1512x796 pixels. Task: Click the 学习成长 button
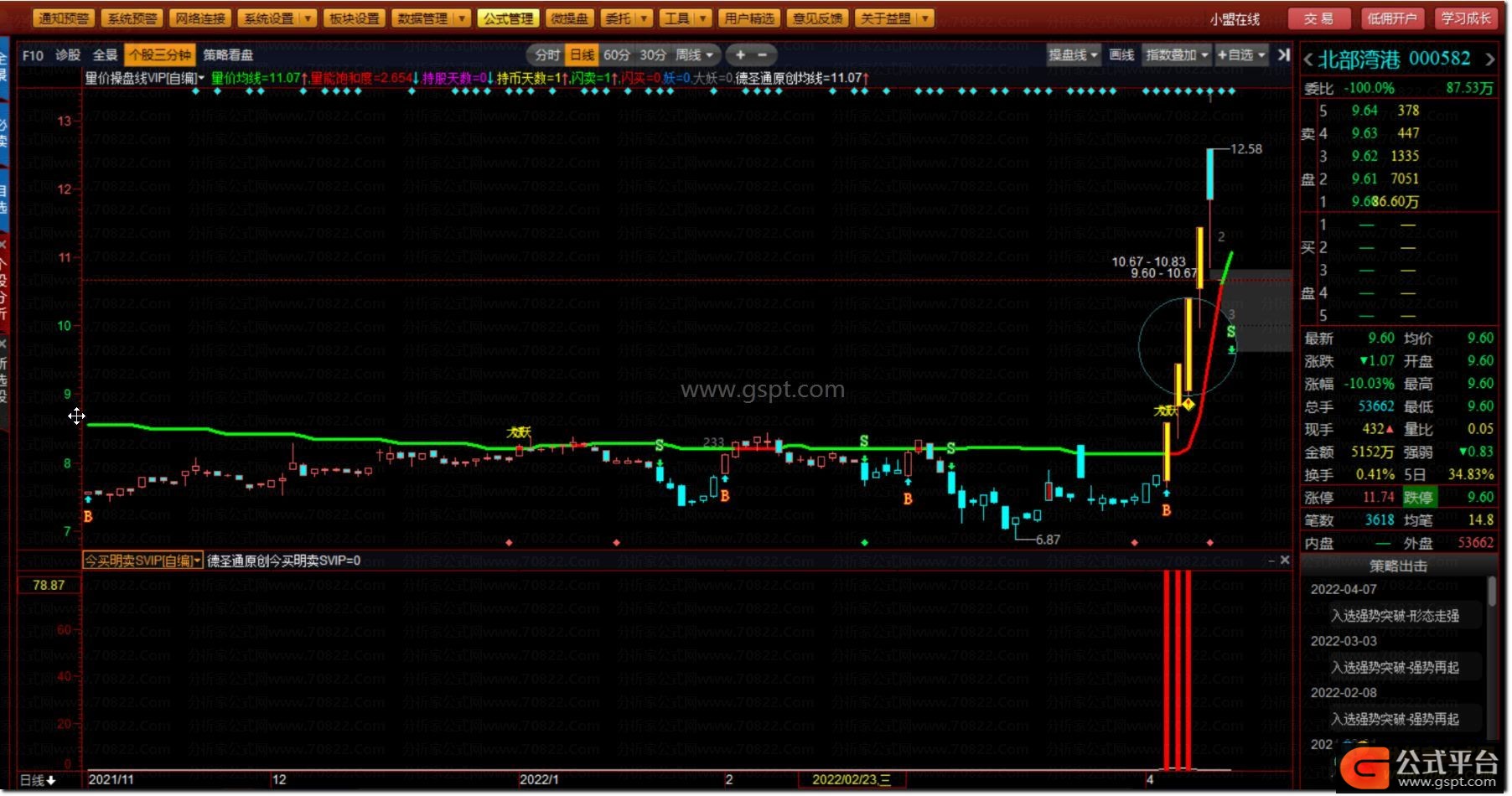[1466, 18]
